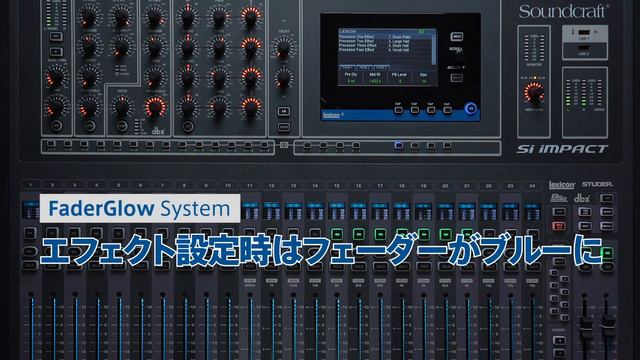Hit the MENU key beside the touchscreen
This screenshot has width=640, height=360.
click(457, 36)
